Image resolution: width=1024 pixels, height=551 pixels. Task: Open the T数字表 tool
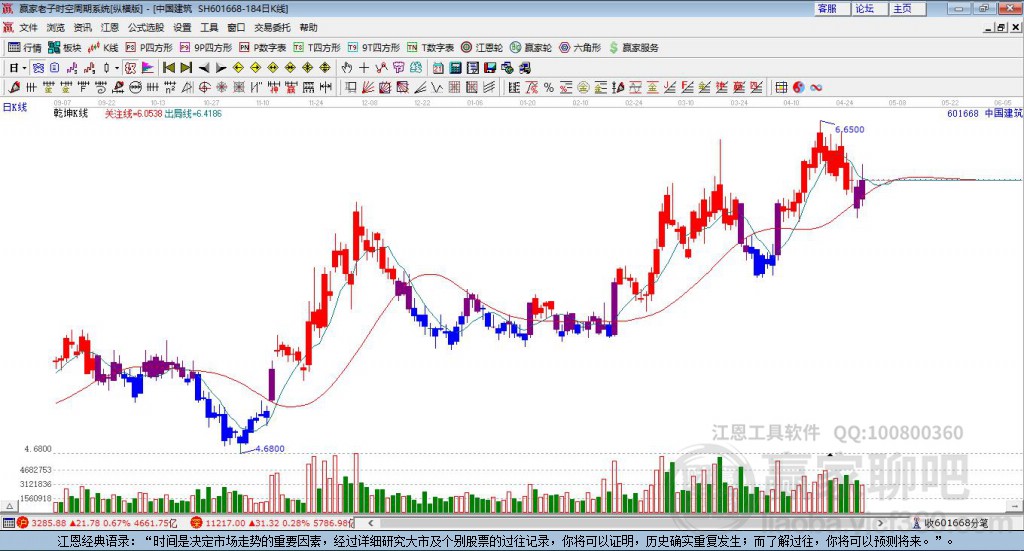coord(430,48)
